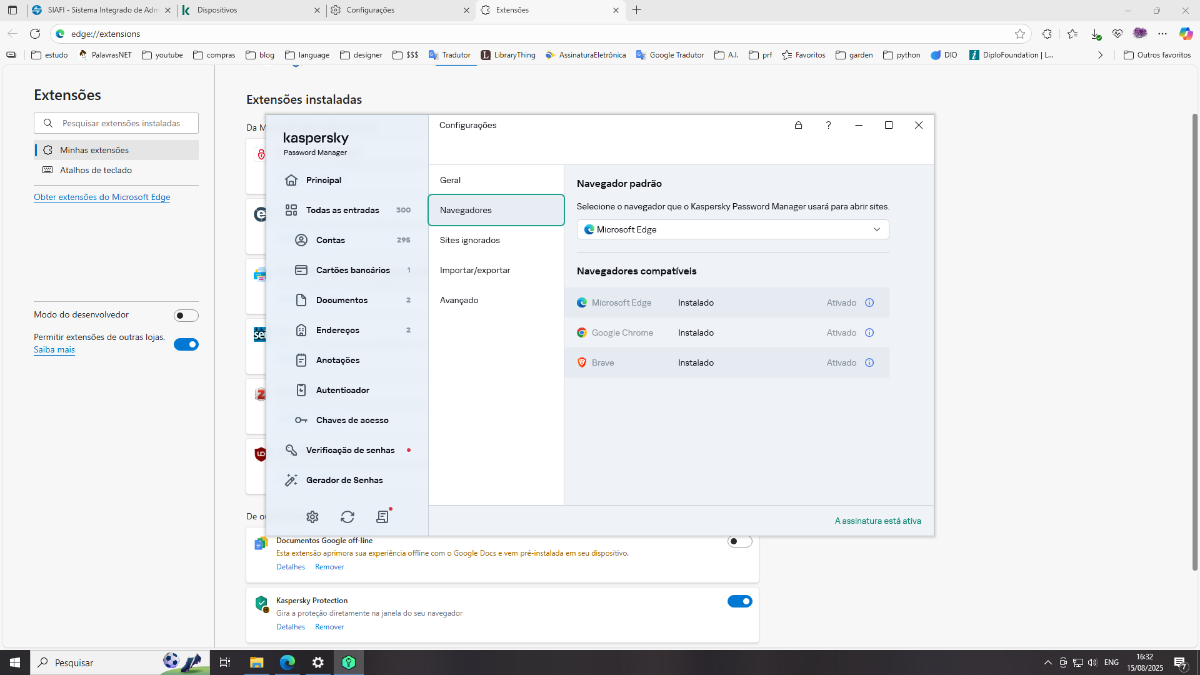Lock the Kaspersky vault via padlock icon
Screen dimensions: 1200x675
[x=798, y=125]
